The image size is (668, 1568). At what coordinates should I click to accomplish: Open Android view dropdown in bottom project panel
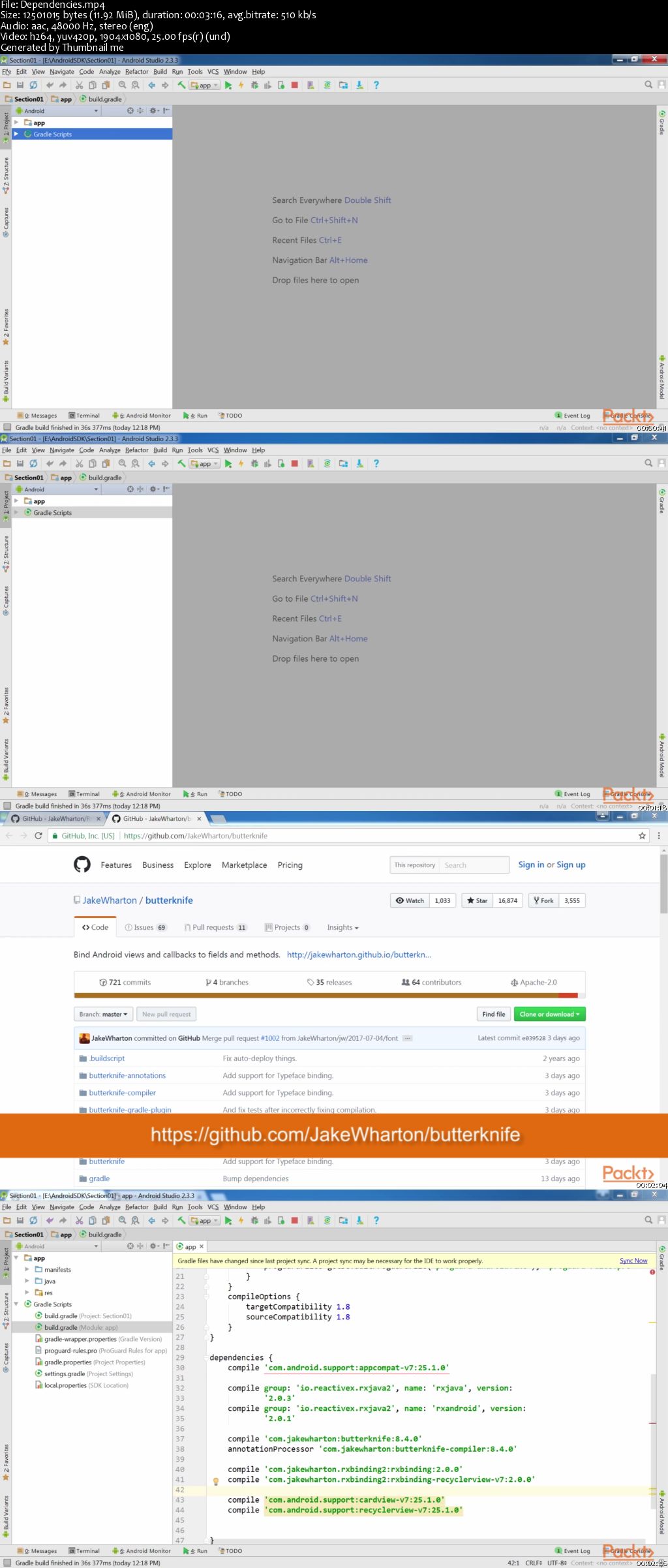(x=57, y=1246)
